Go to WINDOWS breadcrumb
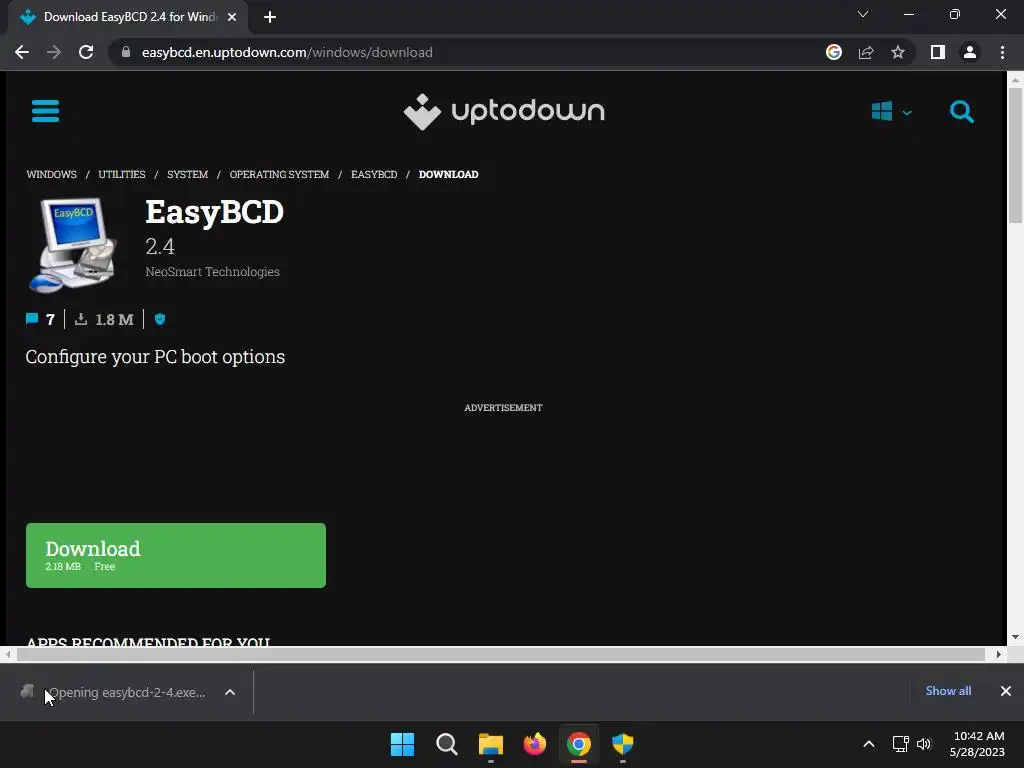Viewport: 1024px width, 768px height. click(52, 174)
